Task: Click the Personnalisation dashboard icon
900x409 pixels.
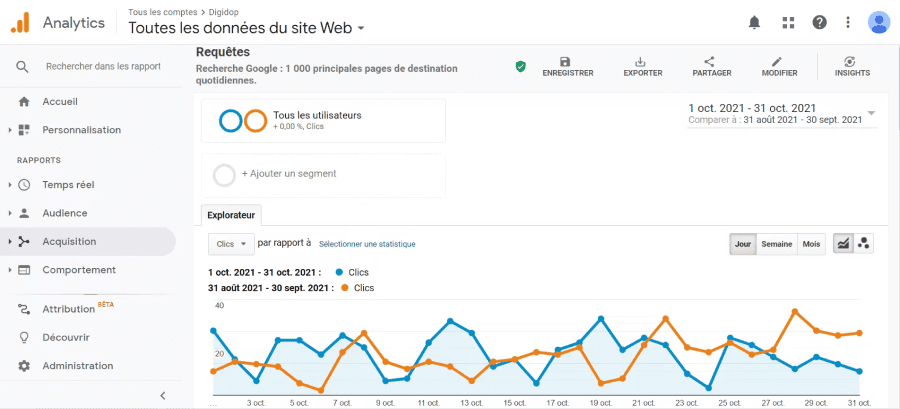Action: tap(24, 130)
